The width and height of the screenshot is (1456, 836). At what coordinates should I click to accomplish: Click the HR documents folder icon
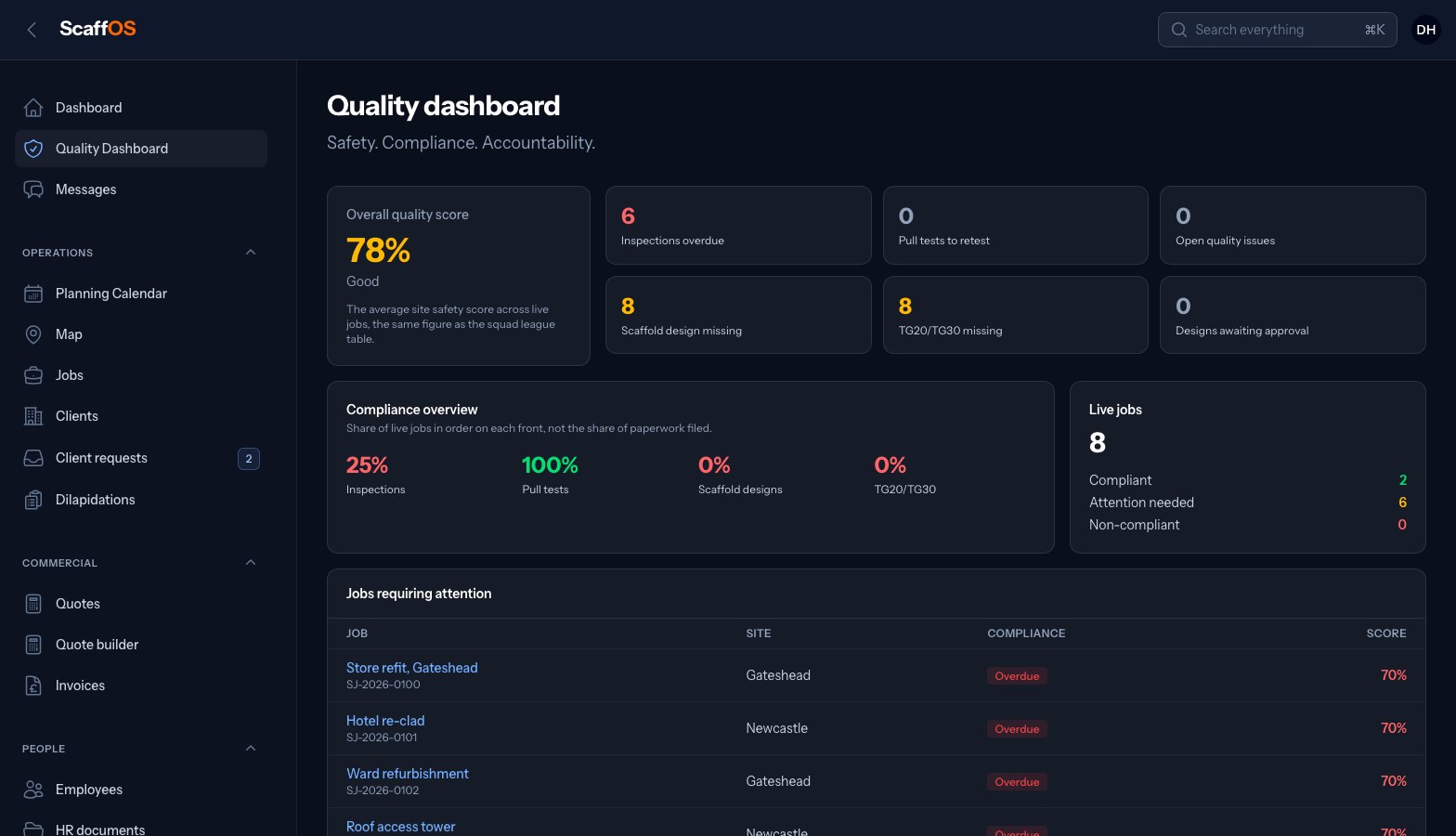point(33,829)
